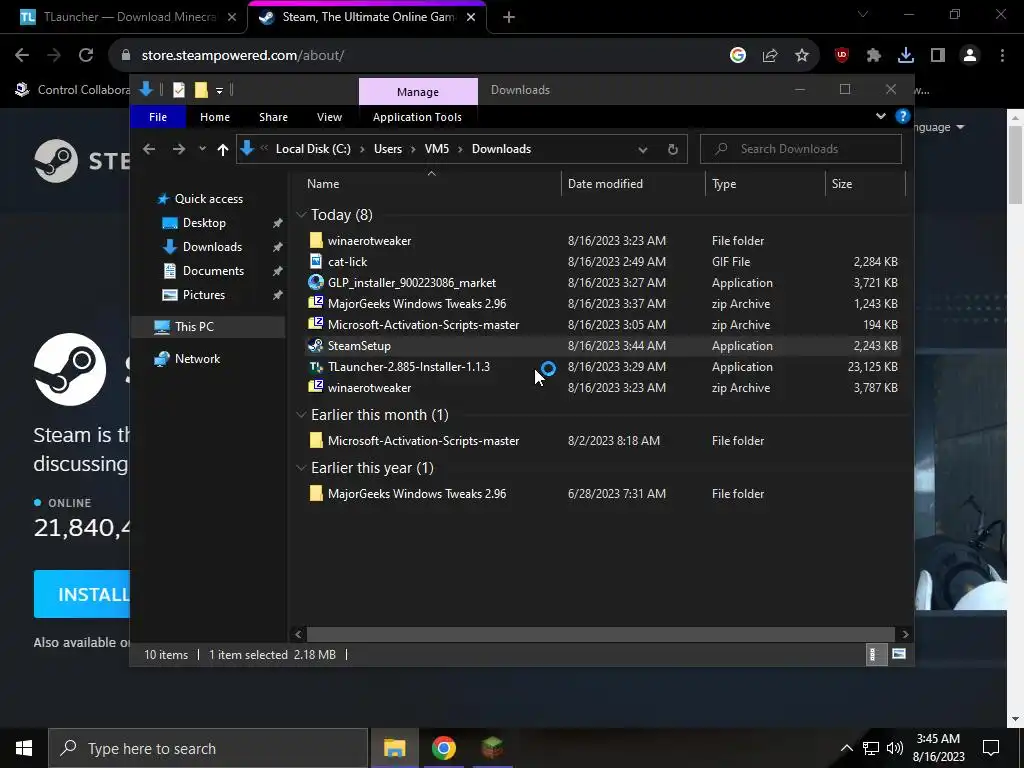Open Customize Quick Access Toolbar dropdown
This screenshot has width=1024, height=768.
click(x=219, y=91)
